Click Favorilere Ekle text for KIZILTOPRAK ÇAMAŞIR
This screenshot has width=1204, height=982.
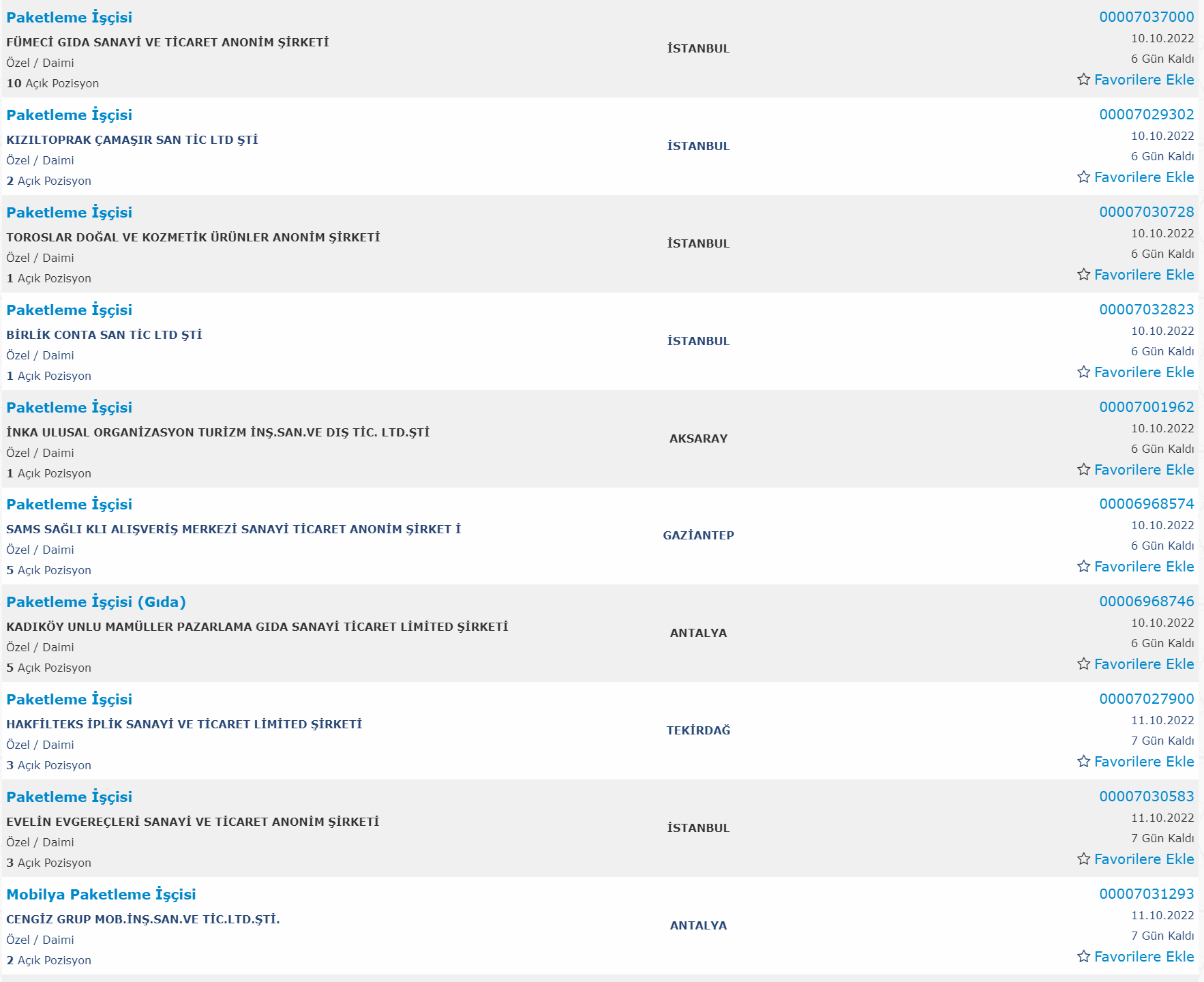1144,177
